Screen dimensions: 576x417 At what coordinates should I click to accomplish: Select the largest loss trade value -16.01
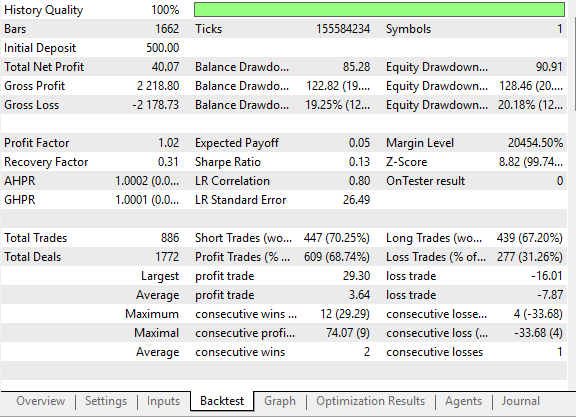click(x=547, y=276)
